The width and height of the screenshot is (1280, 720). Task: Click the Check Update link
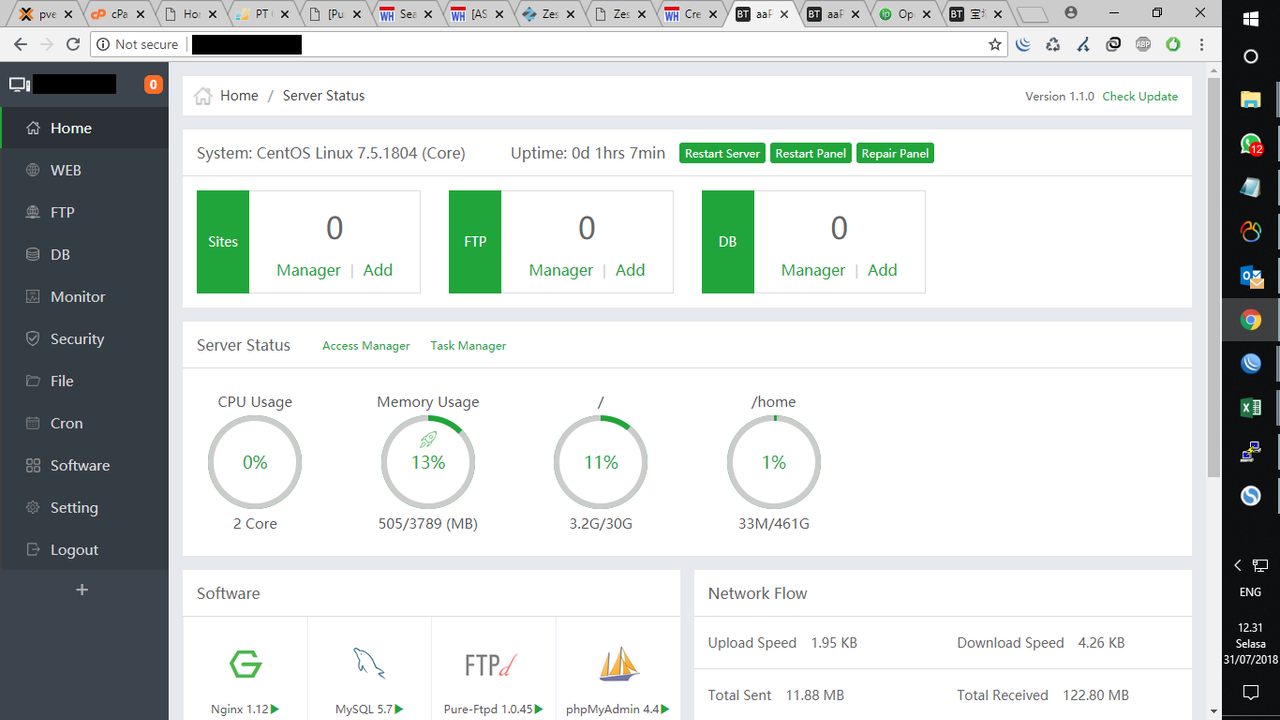coord(1140,96)
